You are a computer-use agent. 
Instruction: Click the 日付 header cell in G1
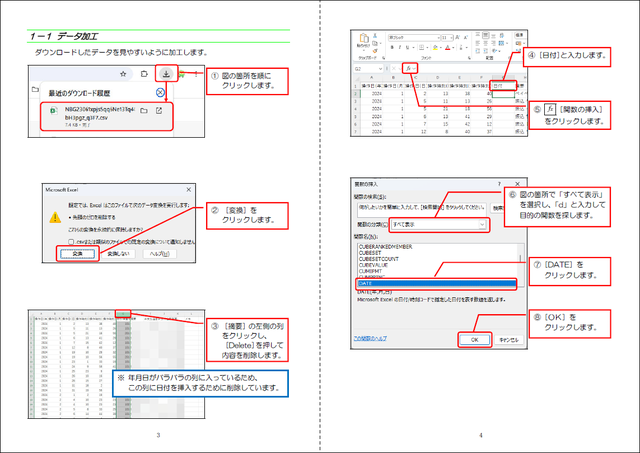pyautogui.click(x=503, y=86)
